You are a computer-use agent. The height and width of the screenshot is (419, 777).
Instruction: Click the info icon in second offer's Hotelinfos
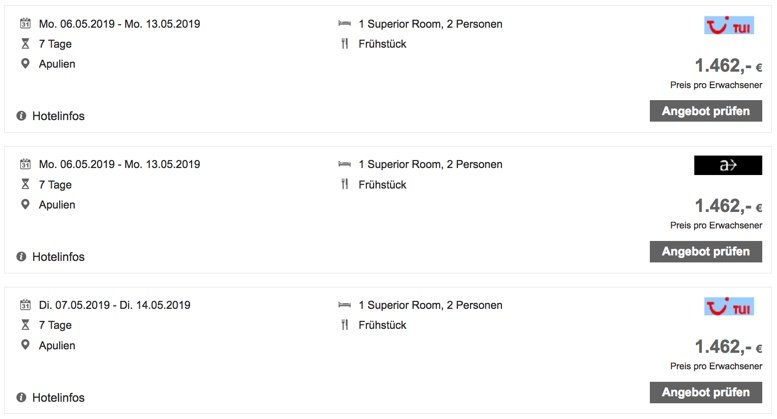[x=21, y=257]
